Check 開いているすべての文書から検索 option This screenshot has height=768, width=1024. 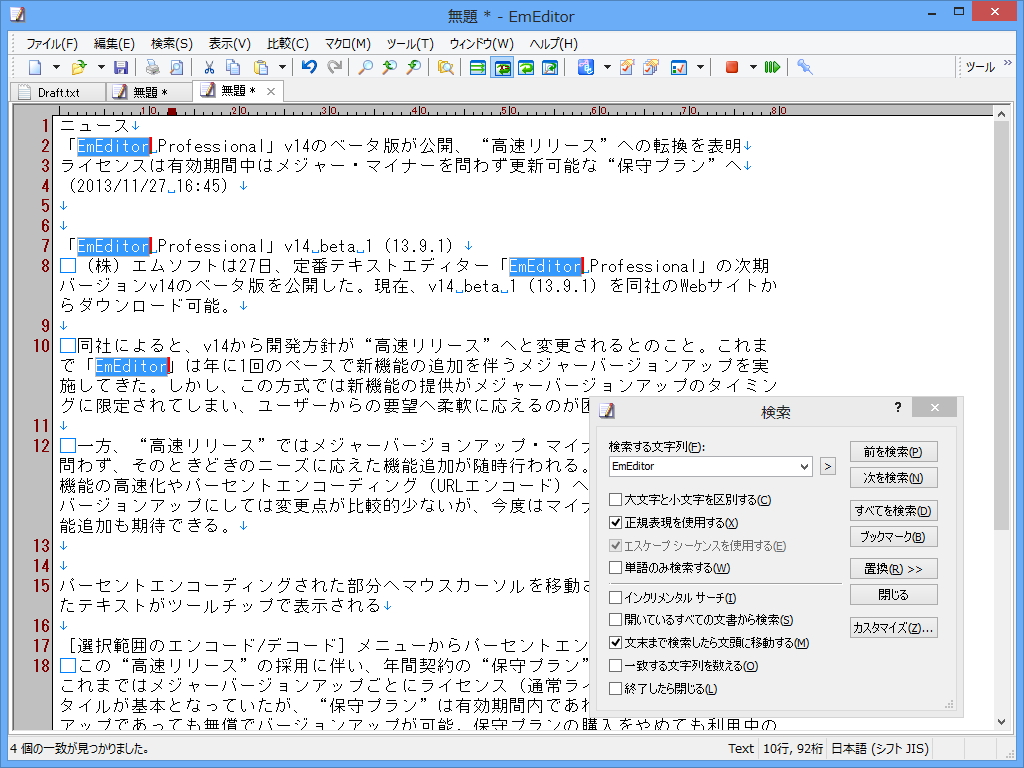pos(615,620)
